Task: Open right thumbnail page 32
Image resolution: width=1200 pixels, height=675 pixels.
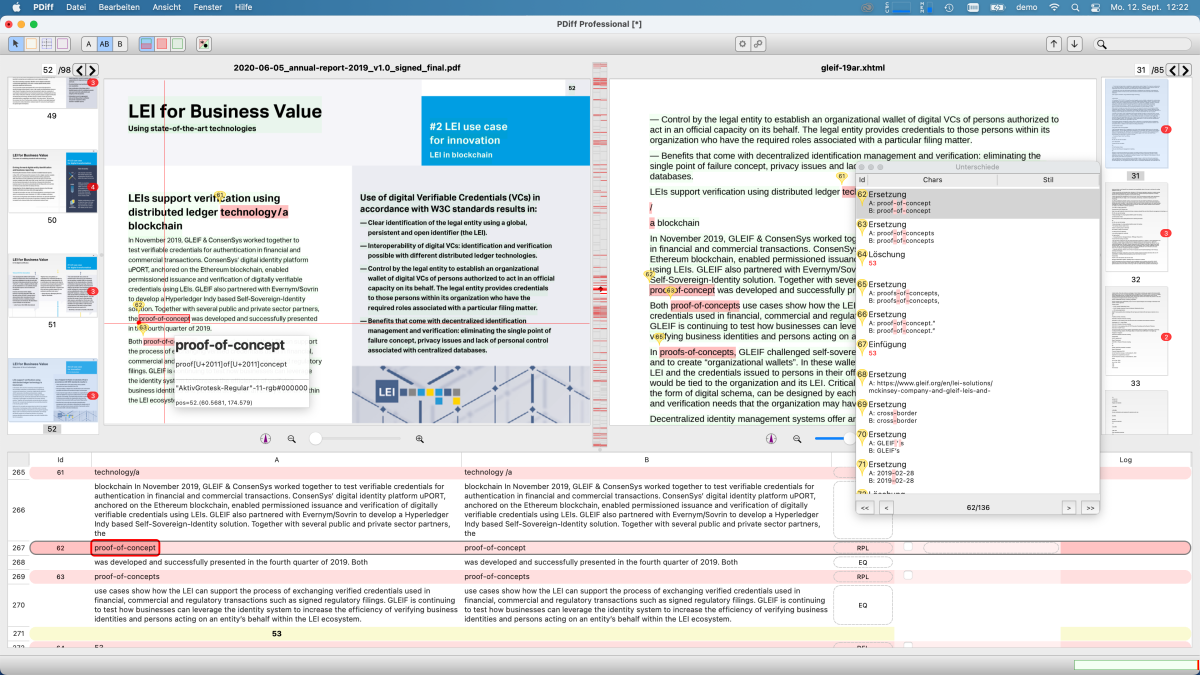Action: (x=1136, y=229)
